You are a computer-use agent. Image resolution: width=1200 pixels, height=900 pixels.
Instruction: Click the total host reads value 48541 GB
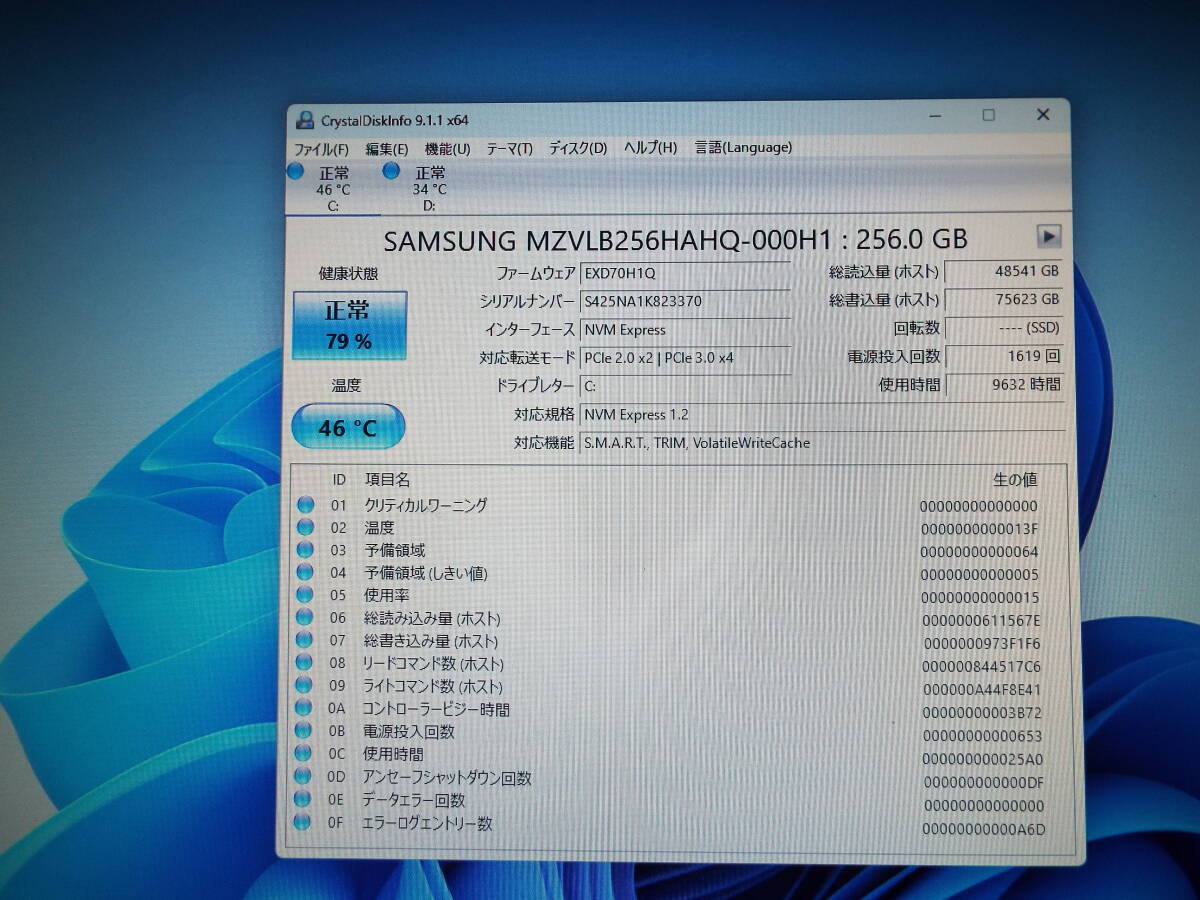(1004, 271)
